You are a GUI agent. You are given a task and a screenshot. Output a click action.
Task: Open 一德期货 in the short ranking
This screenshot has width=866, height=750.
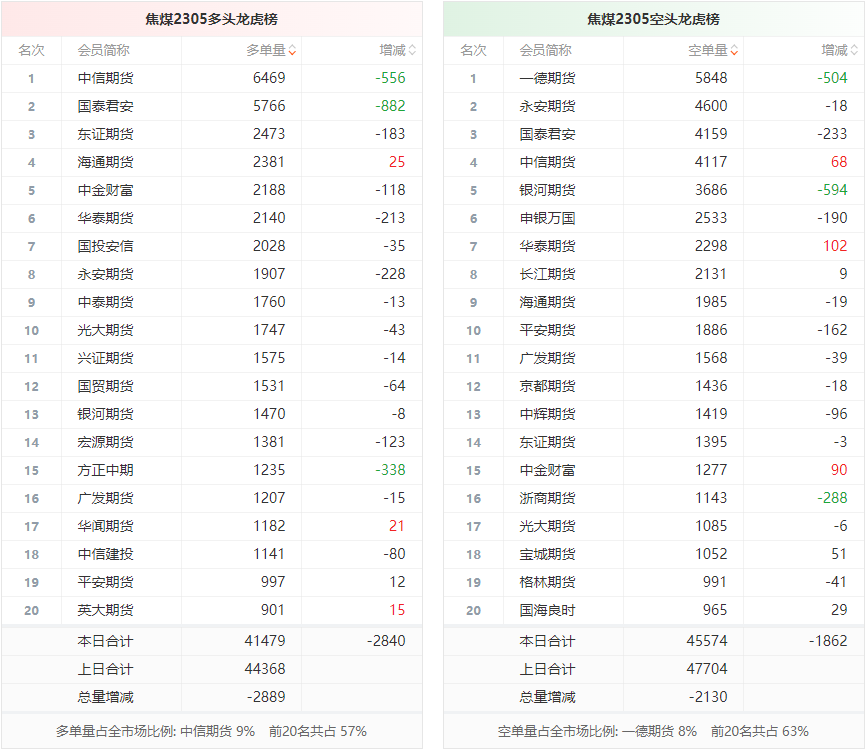(x=547, y=78)
